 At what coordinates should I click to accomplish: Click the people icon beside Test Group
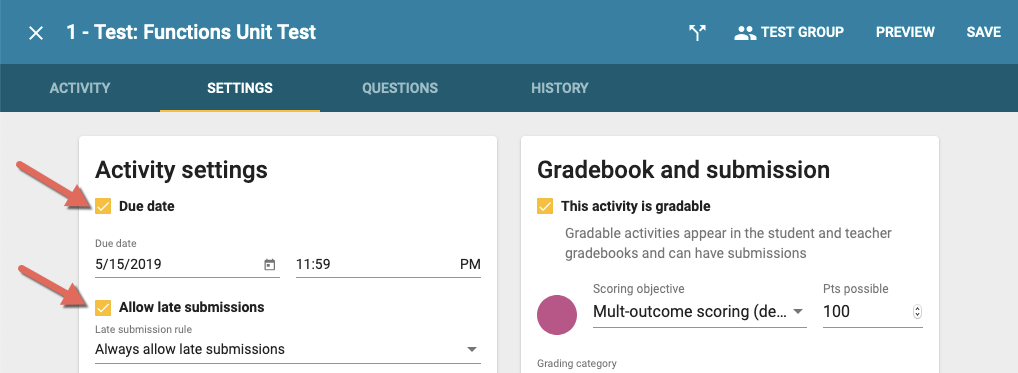[745, 33]
